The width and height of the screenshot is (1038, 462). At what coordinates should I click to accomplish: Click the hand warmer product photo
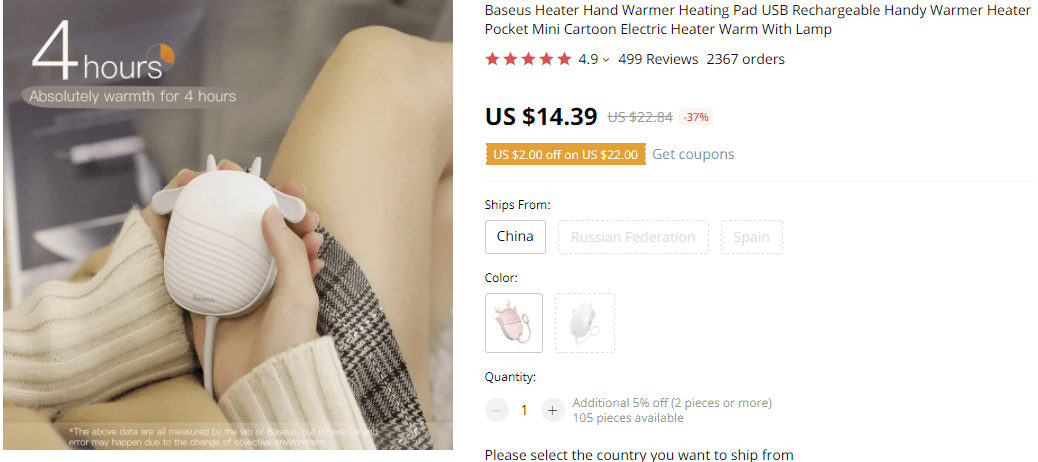(228, 230)
